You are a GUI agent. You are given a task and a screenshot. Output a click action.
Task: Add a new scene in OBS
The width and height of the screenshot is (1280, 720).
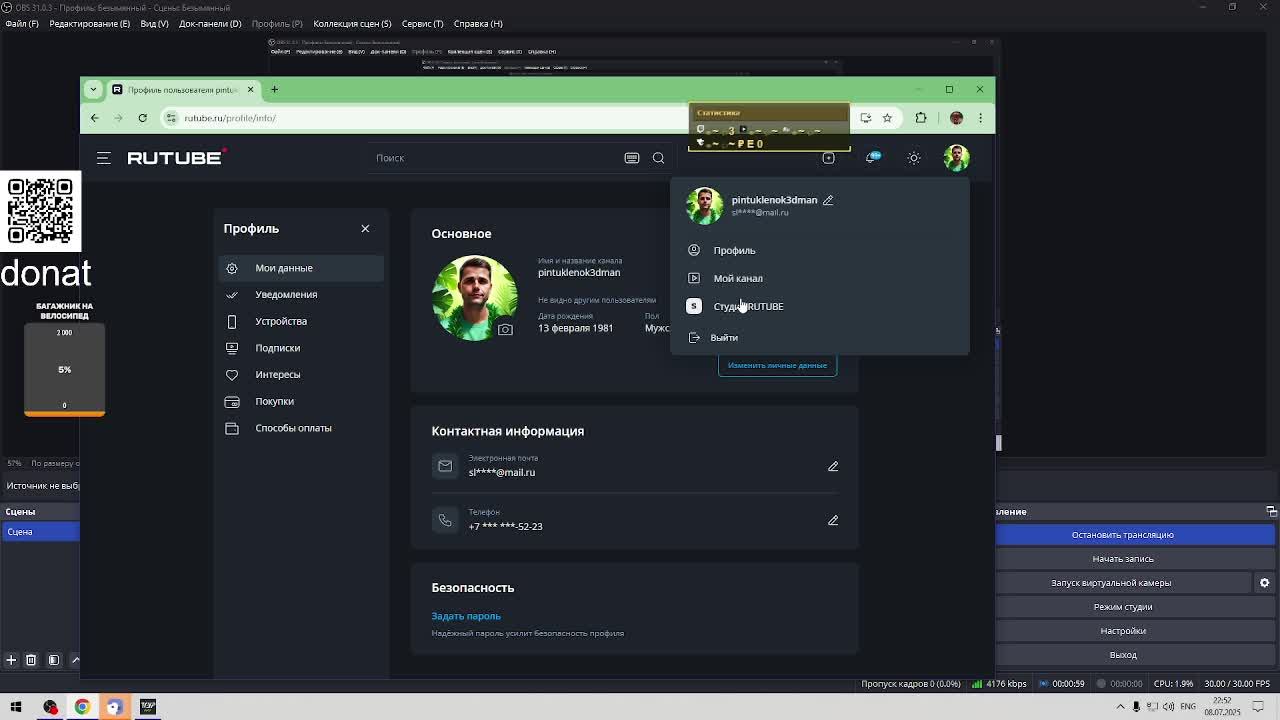[11, 660]
